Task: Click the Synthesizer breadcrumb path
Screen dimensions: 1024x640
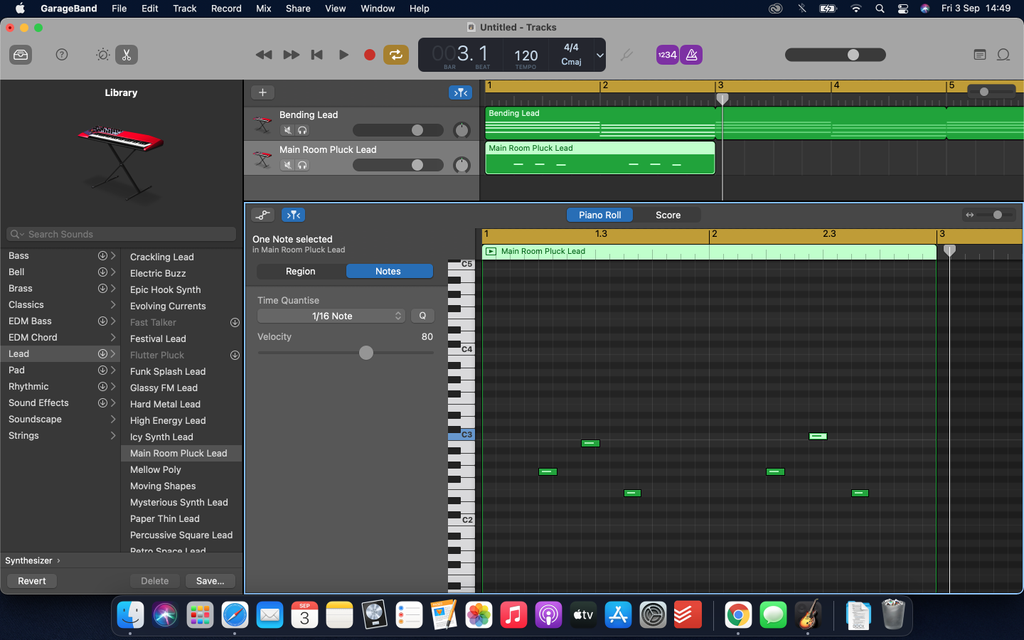Action: pyautogui.click(x=29, y=560)
